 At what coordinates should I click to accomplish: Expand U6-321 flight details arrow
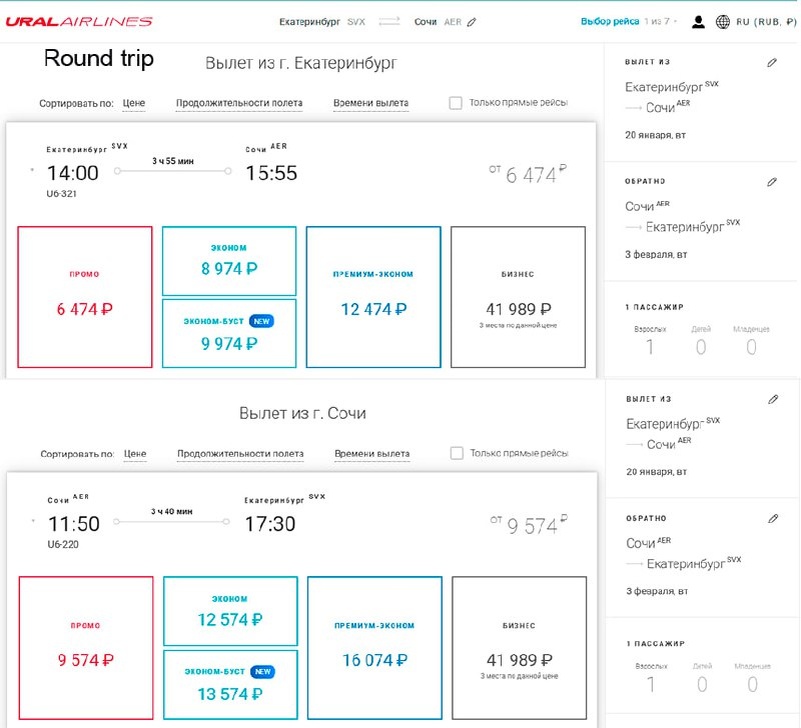33,172
